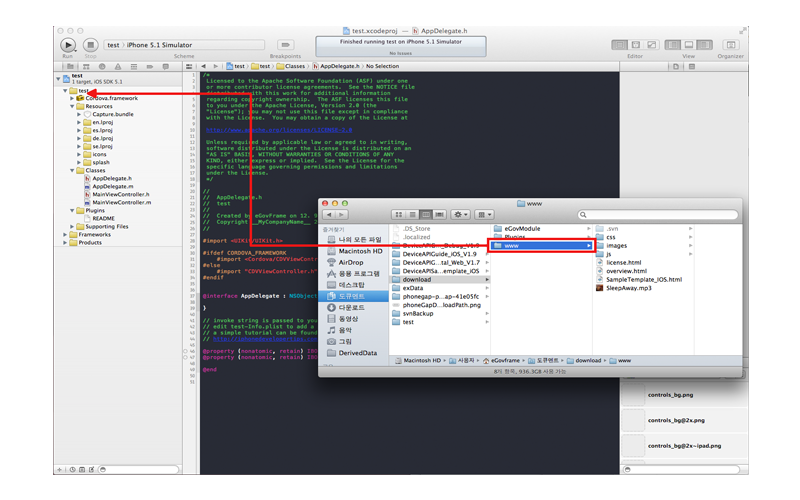
Task: Open the Organizer window
Action: (x=730, y=45)
